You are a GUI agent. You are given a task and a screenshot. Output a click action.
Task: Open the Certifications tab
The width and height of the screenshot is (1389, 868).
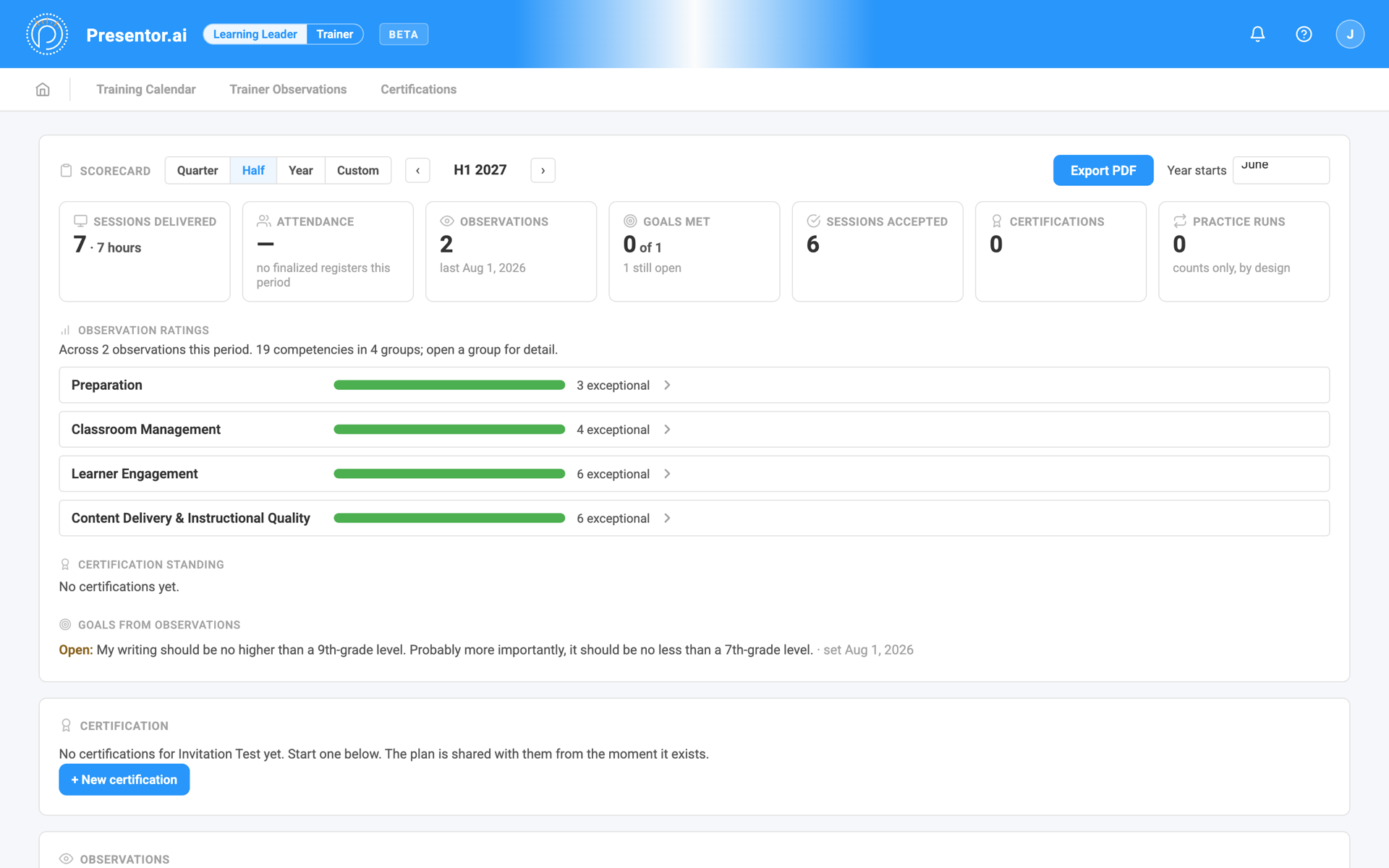419,89
